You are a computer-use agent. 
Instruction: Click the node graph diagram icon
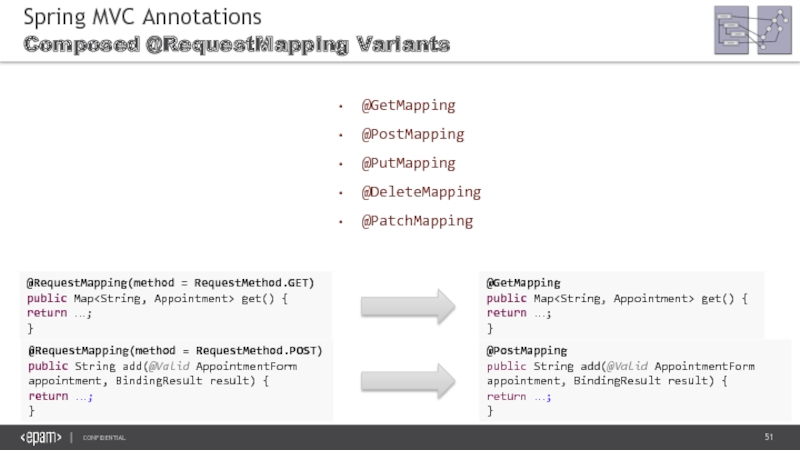pyautogui.click(x=774, y=30)
